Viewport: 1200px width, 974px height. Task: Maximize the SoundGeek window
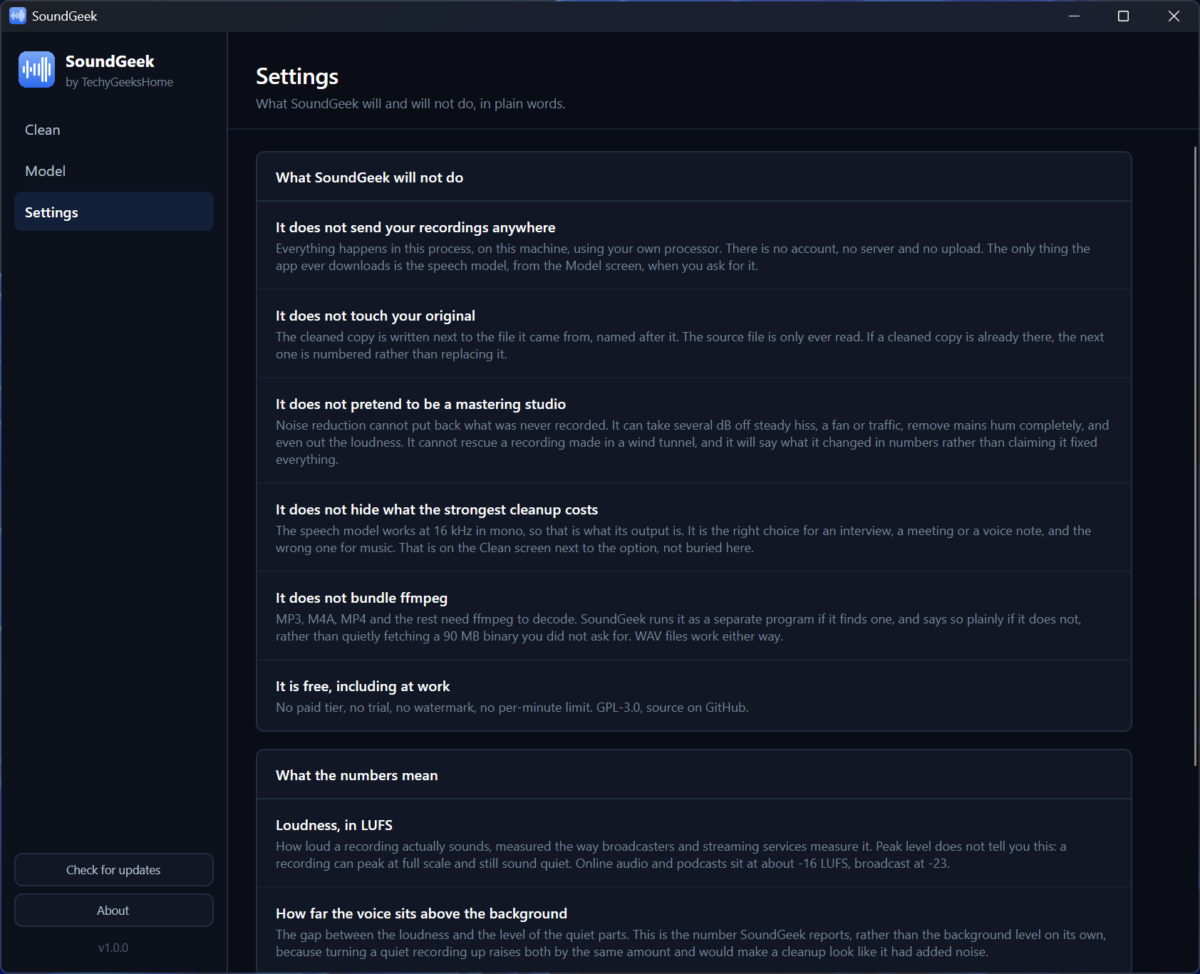coord(1123,16)
